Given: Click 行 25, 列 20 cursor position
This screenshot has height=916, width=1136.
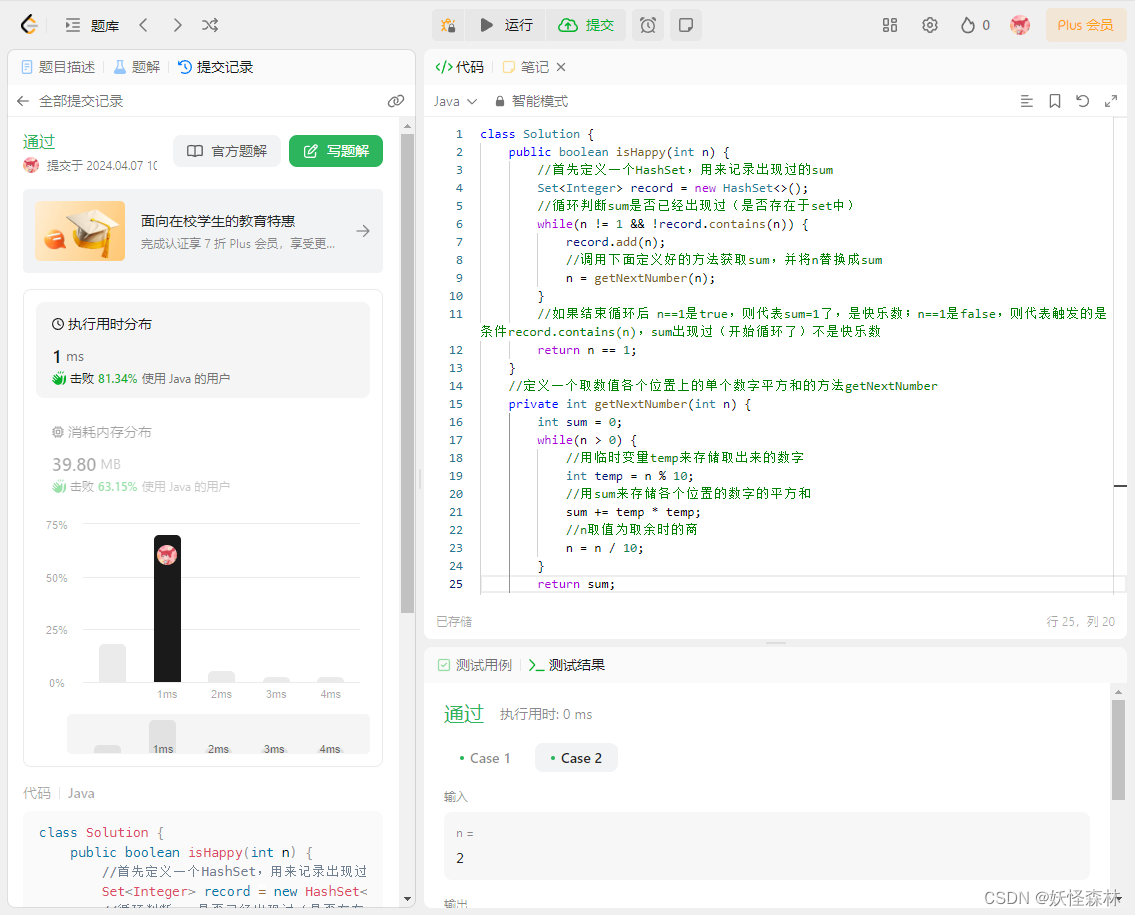Looking at the screenshot, I should click(x=1080, y=622).
